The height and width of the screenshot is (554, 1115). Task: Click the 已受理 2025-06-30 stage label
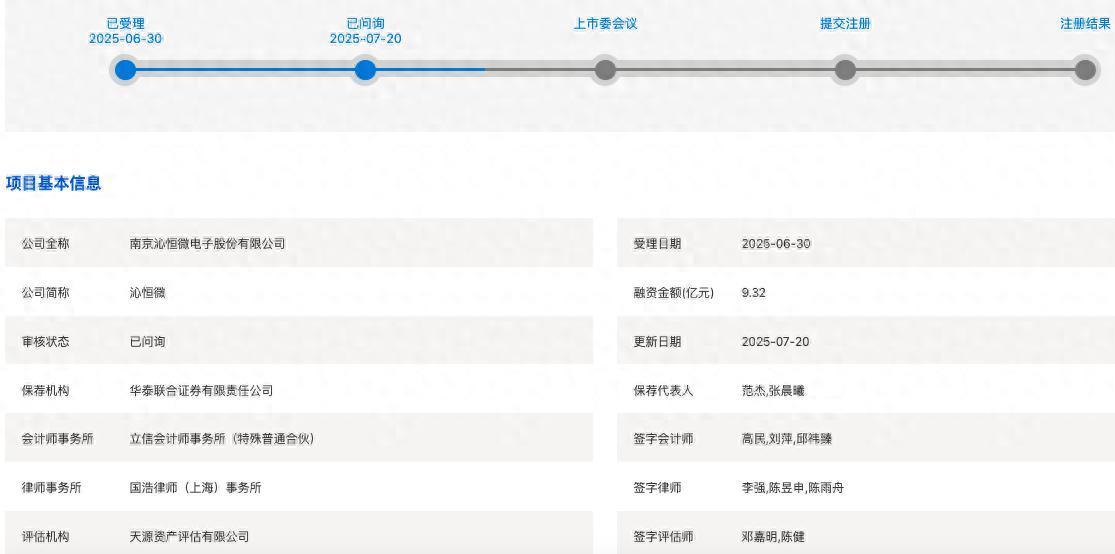125,31
